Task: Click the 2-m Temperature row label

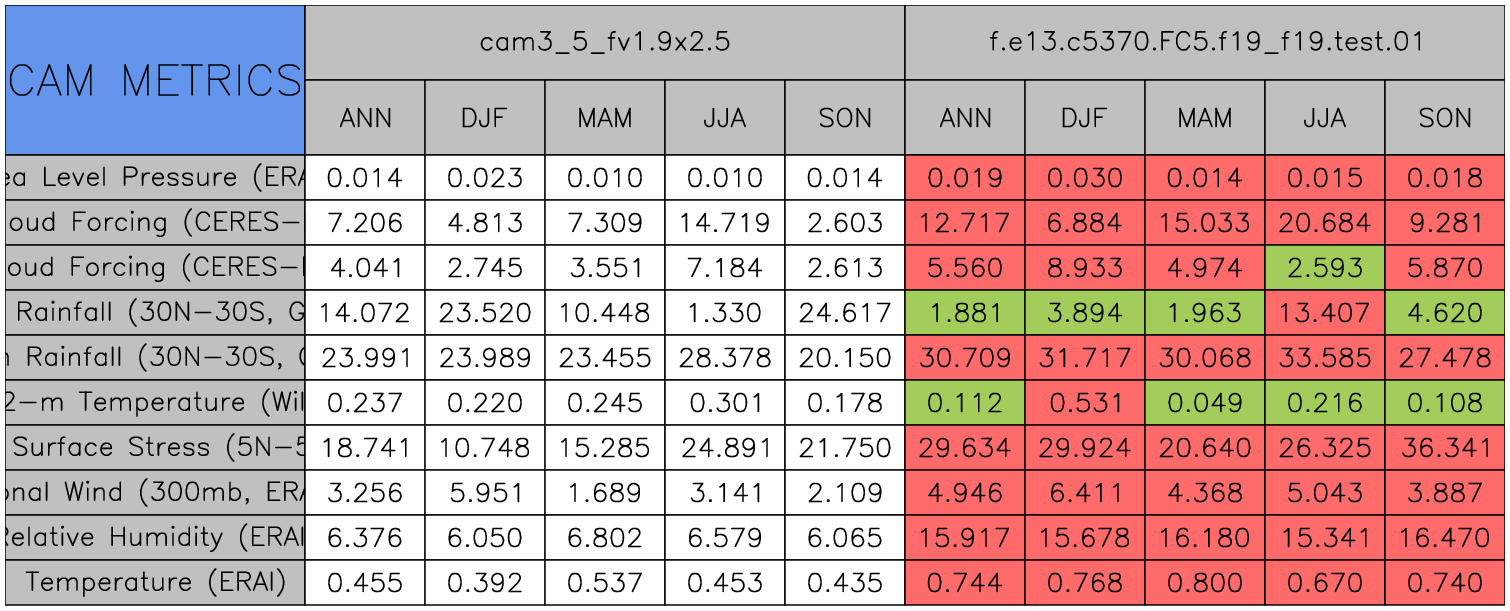Action: click(x=155, y=403)
